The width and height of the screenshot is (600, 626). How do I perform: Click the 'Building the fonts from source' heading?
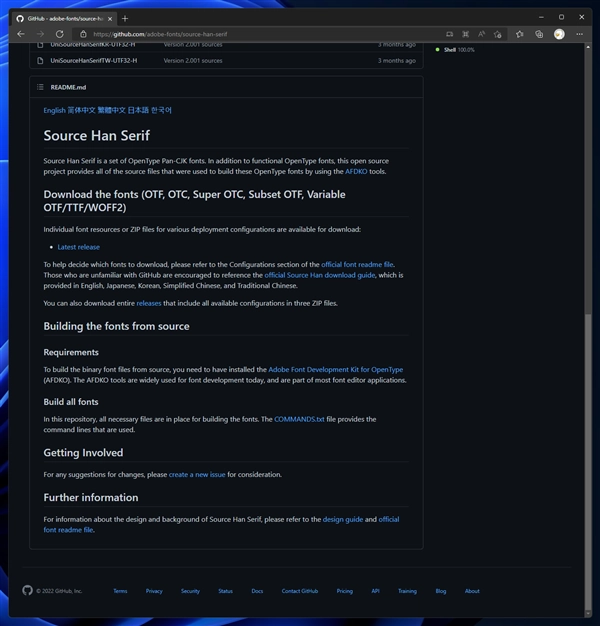coord(117,327)
